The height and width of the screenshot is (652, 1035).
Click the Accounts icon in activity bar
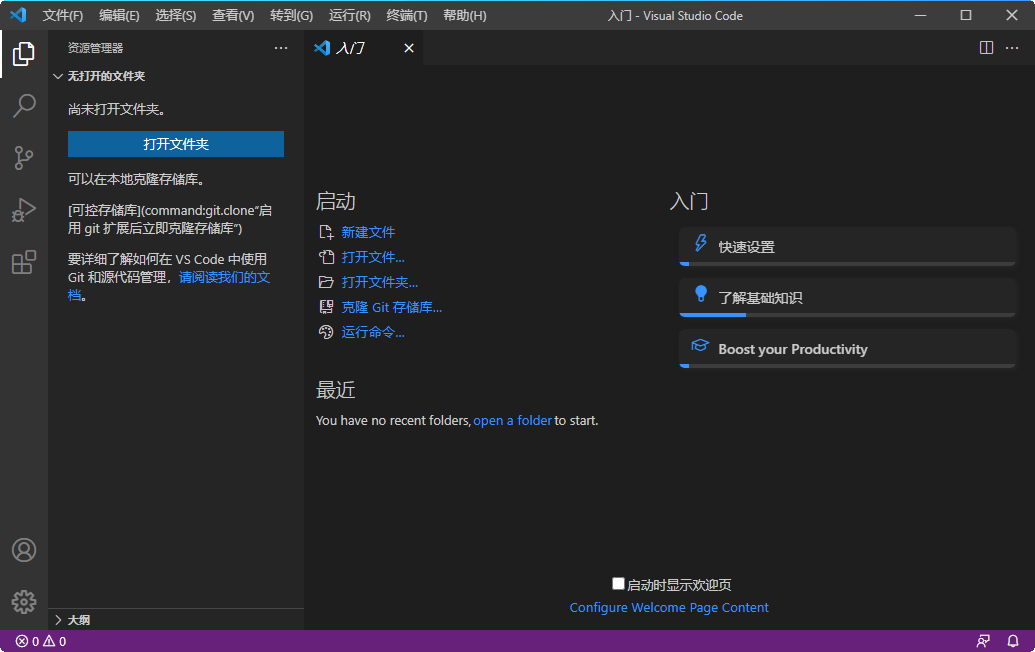pos(24,550)
